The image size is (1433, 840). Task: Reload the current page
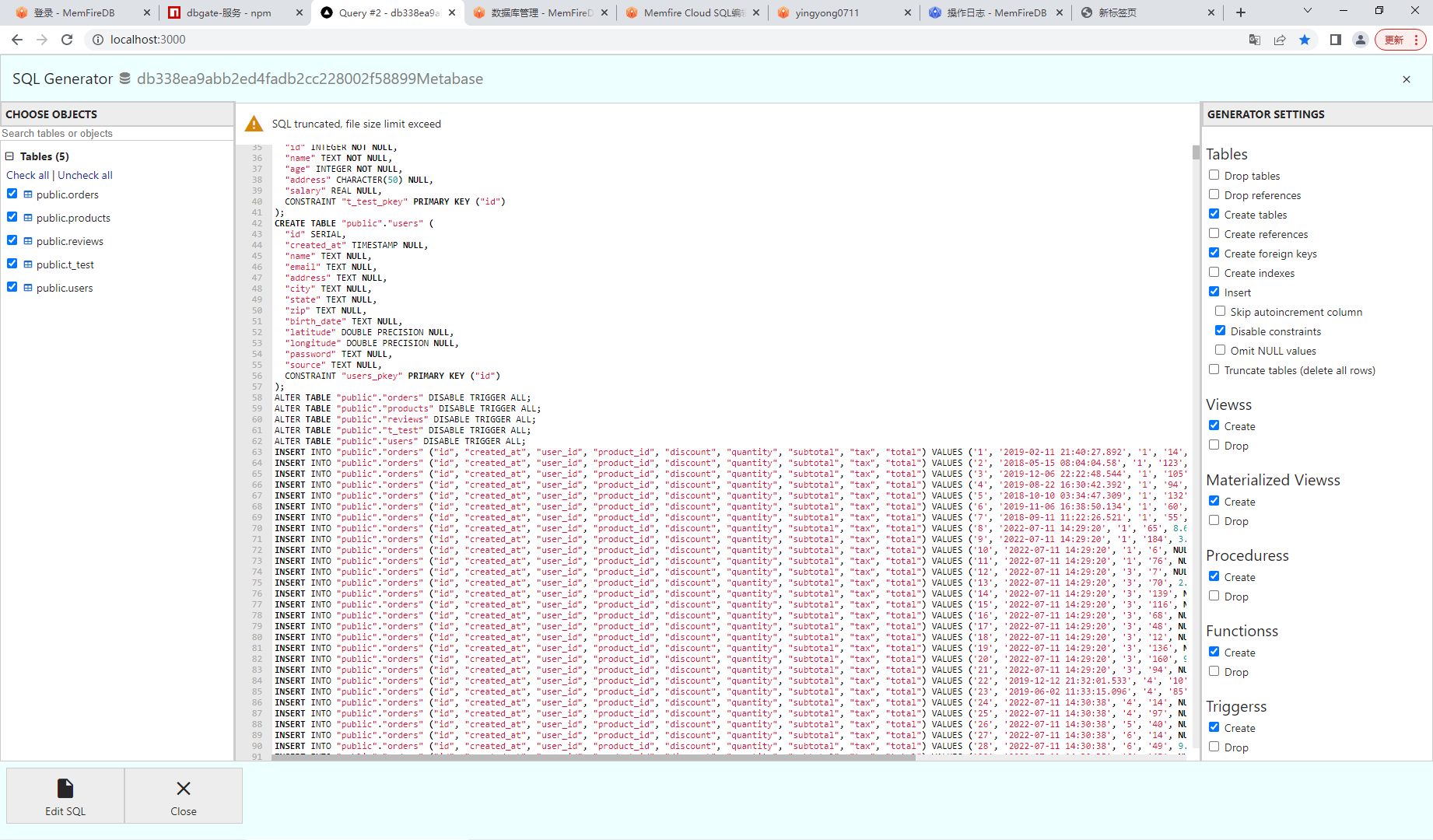[x=67, y=40]
